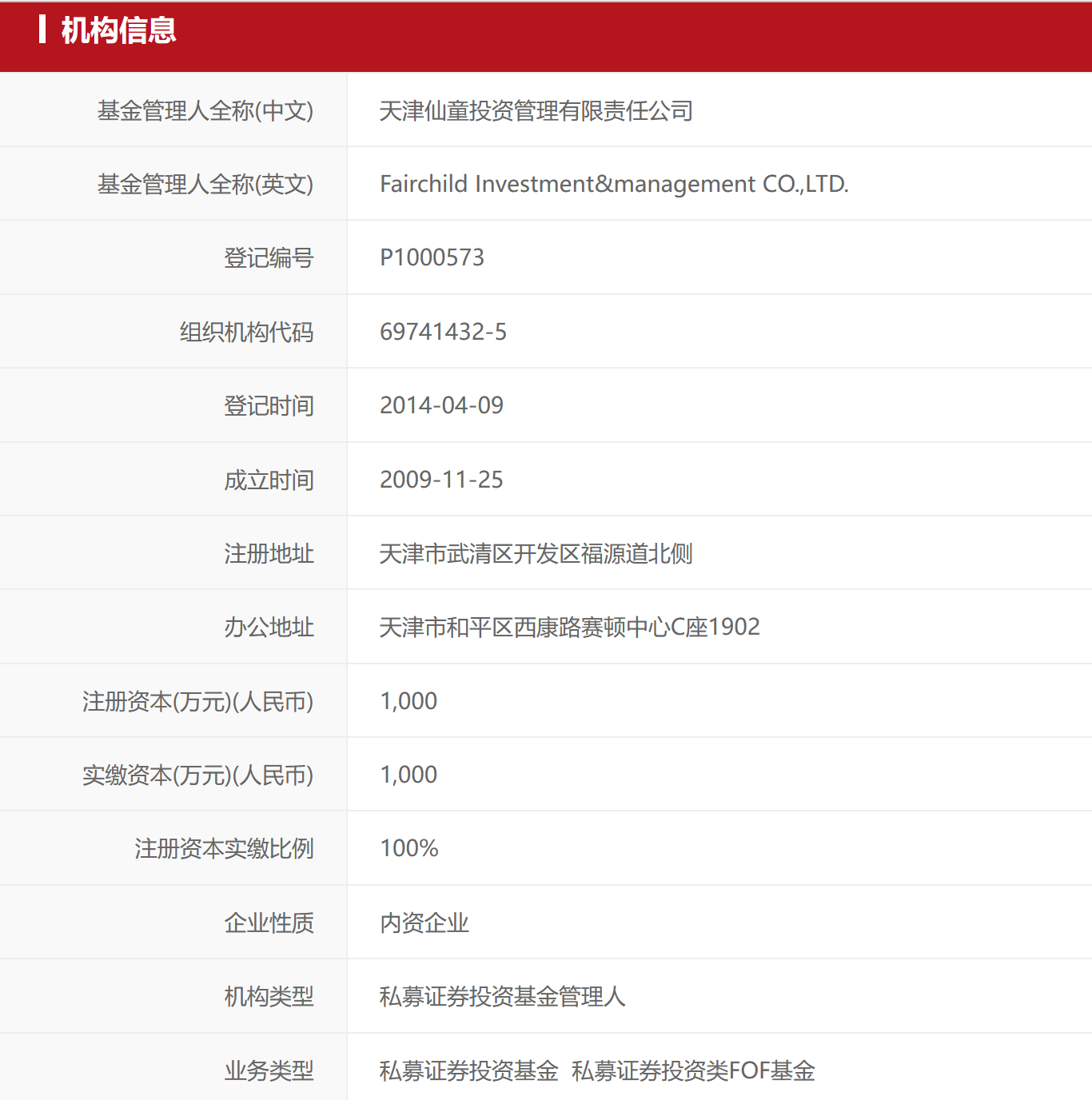Click the 企业性质 label
This screenshot has width=1092, height=1100.
(x=269, y=923)
